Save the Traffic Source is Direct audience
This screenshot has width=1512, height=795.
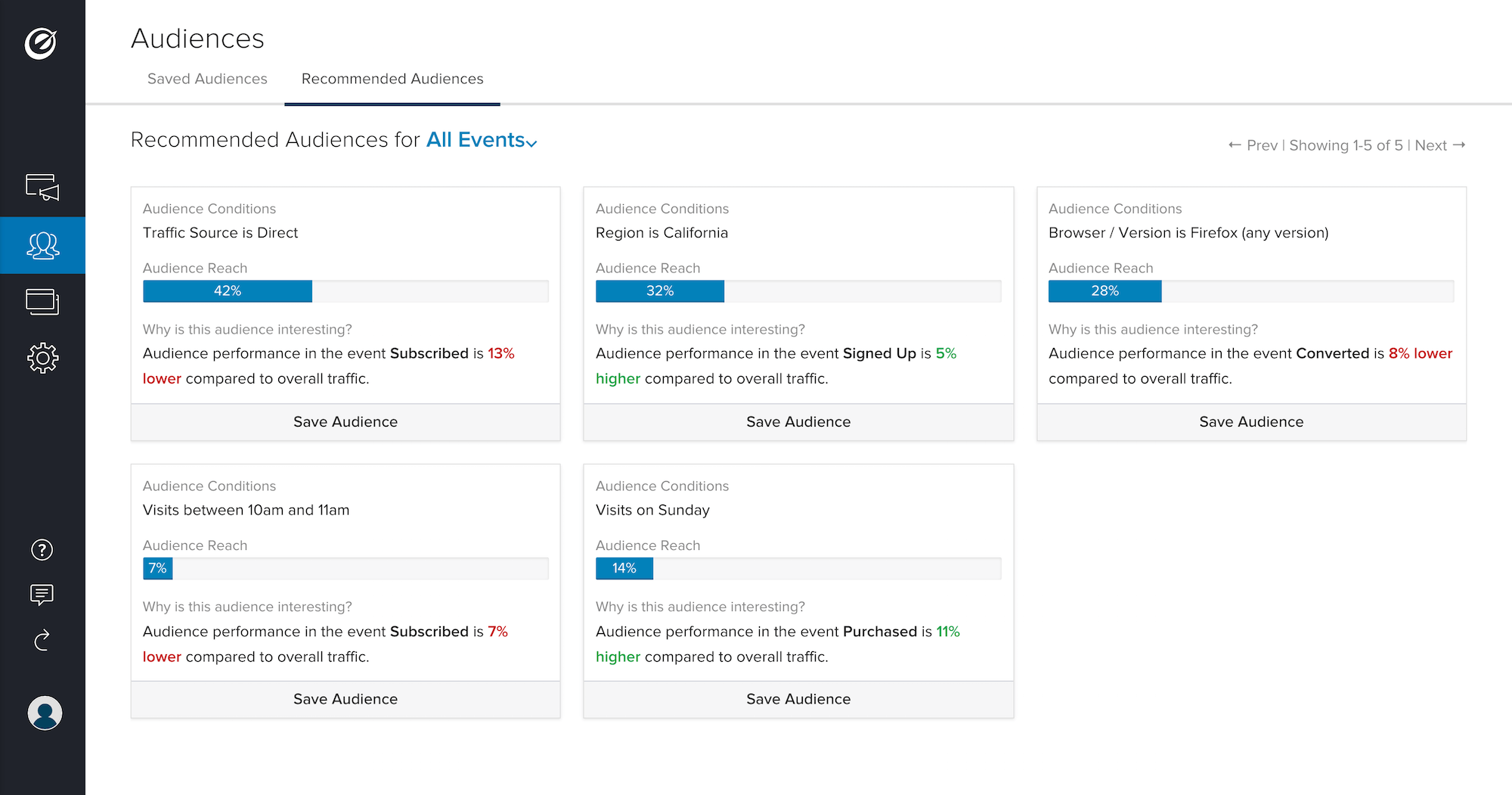point(345,421)
